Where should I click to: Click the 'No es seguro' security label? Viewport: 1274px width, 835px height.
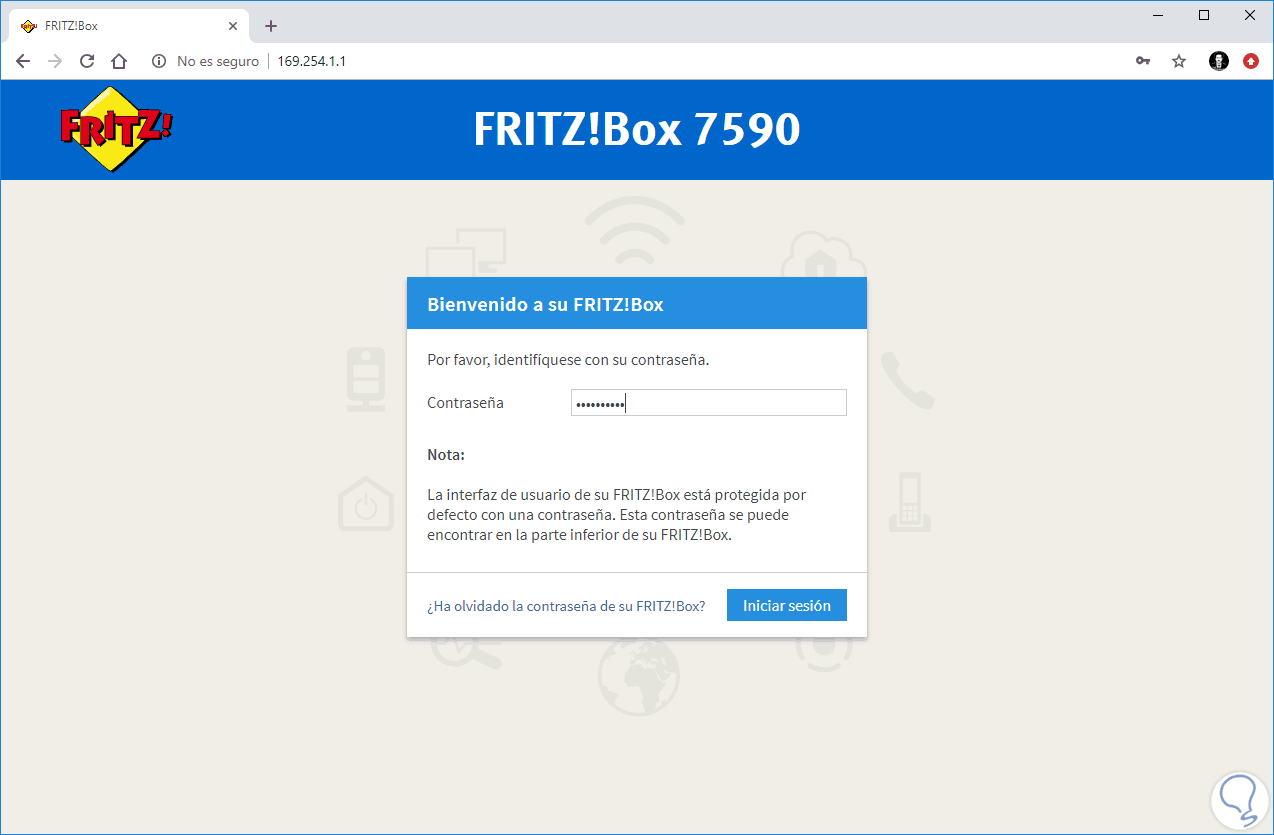click(x=218, y=61)
